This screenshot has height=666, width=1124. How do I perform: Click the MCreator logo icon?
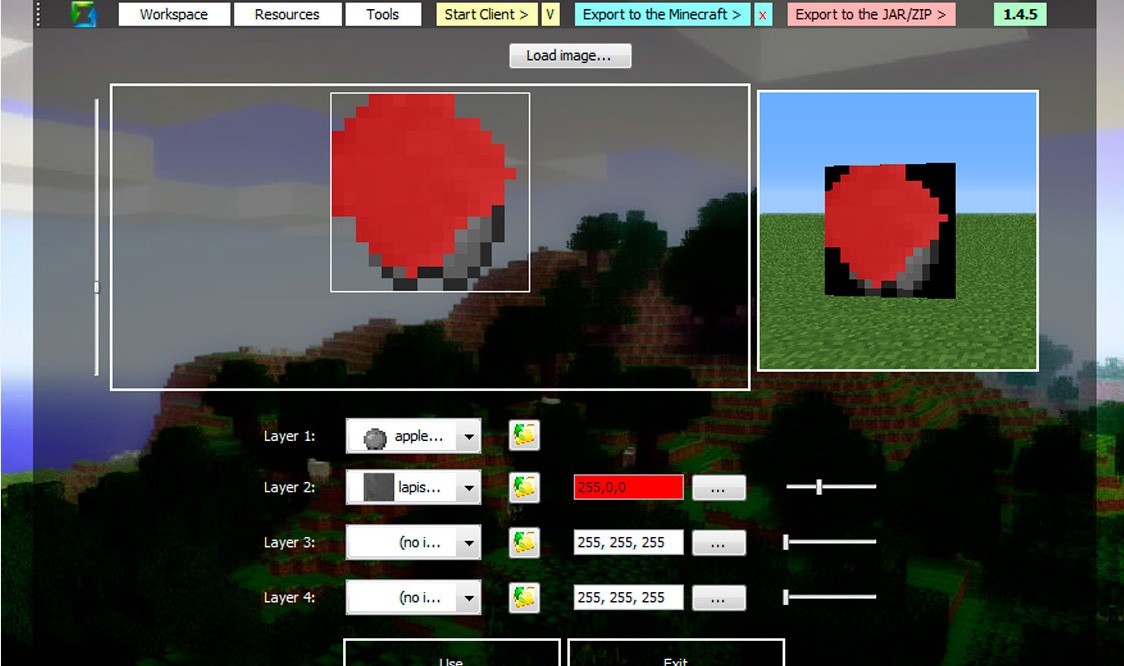tap(84, 14)
